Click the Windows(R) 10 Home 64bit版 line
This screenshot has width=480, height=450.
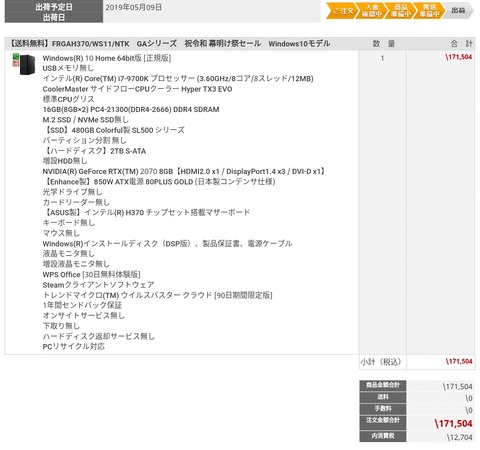pos(107,58)
